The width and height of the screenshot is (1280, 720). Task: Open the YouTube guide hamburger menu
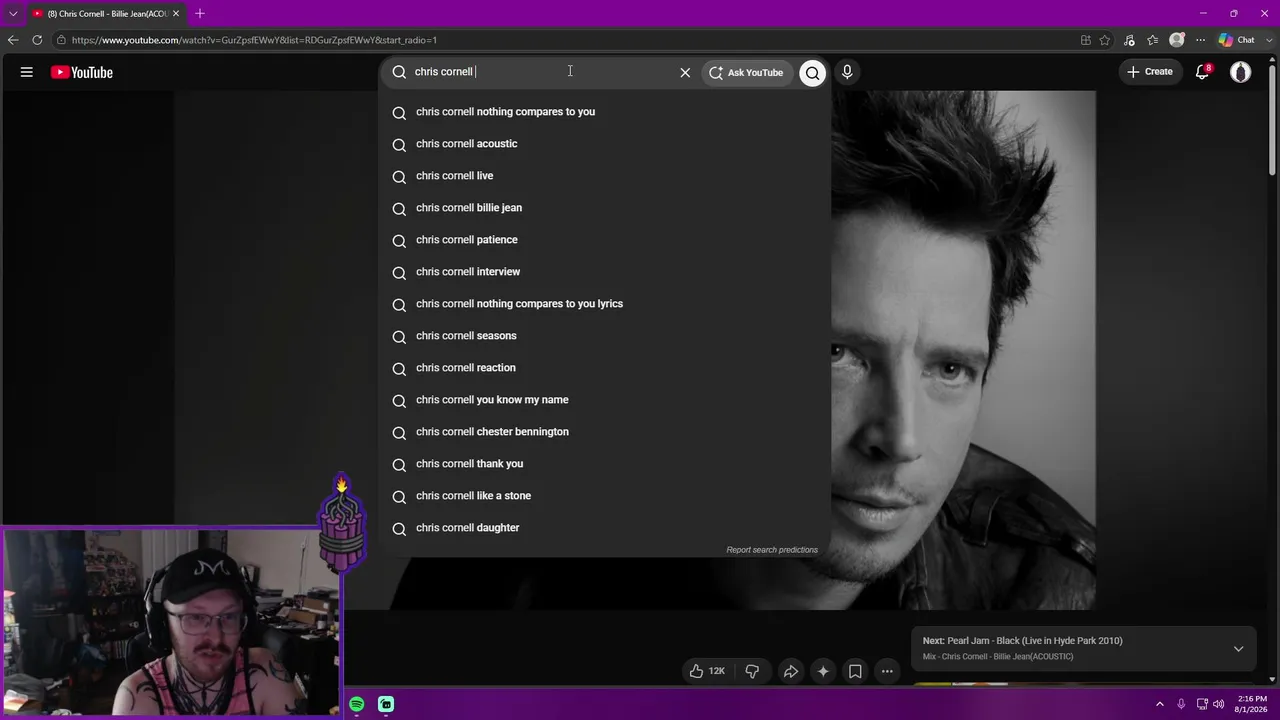[x=27, y=72]
